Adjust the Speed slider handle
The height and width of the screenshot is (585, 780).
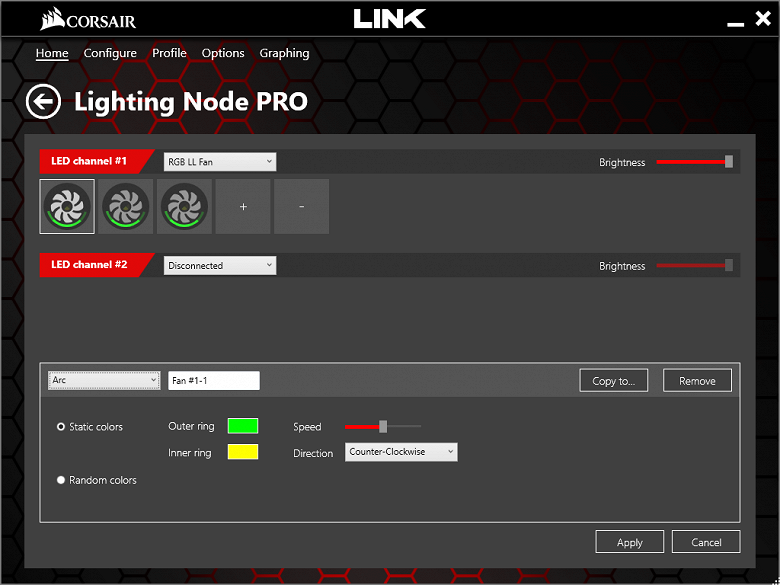[x=383, y=426]
